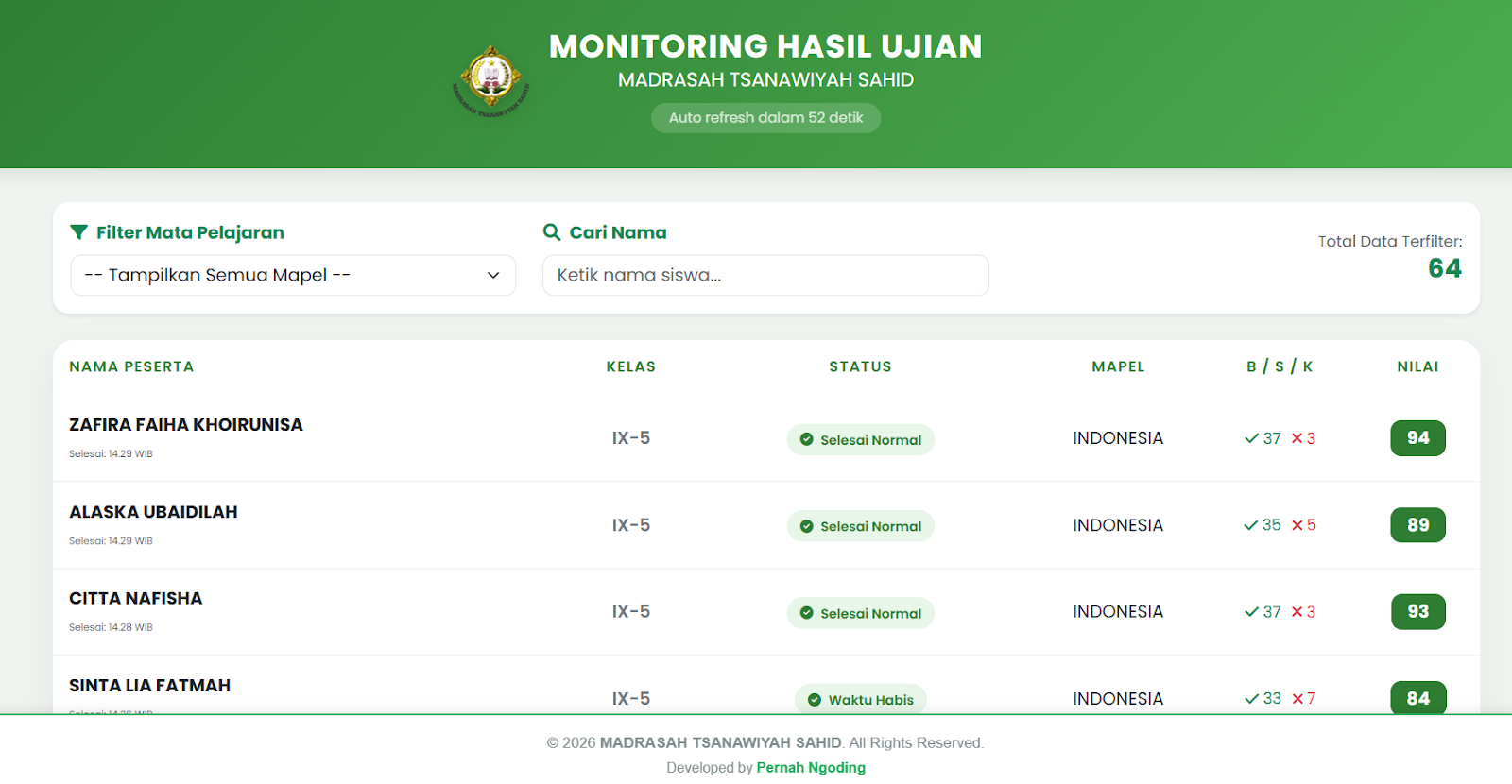Click check icon in Citta's status badge
The width and height of the screenshot is (1512, 784).
click(x=807, y=613)
